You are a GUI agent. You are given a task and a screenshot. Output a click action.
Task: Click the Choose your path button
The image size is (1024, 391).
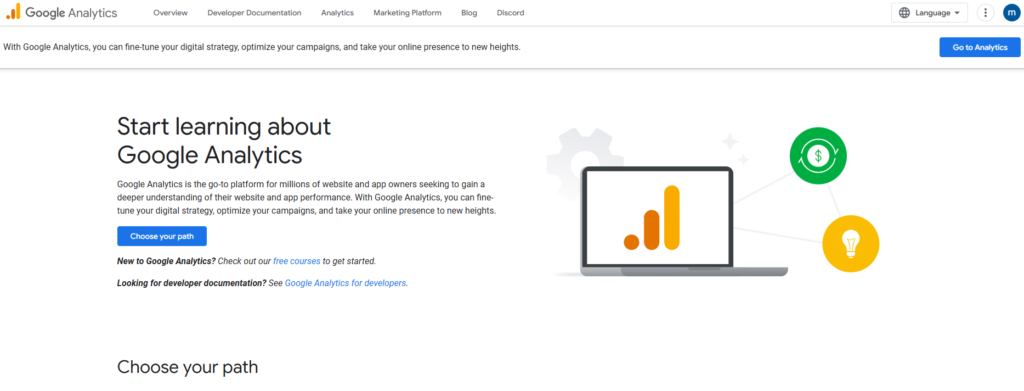click(x=162, y=236)
